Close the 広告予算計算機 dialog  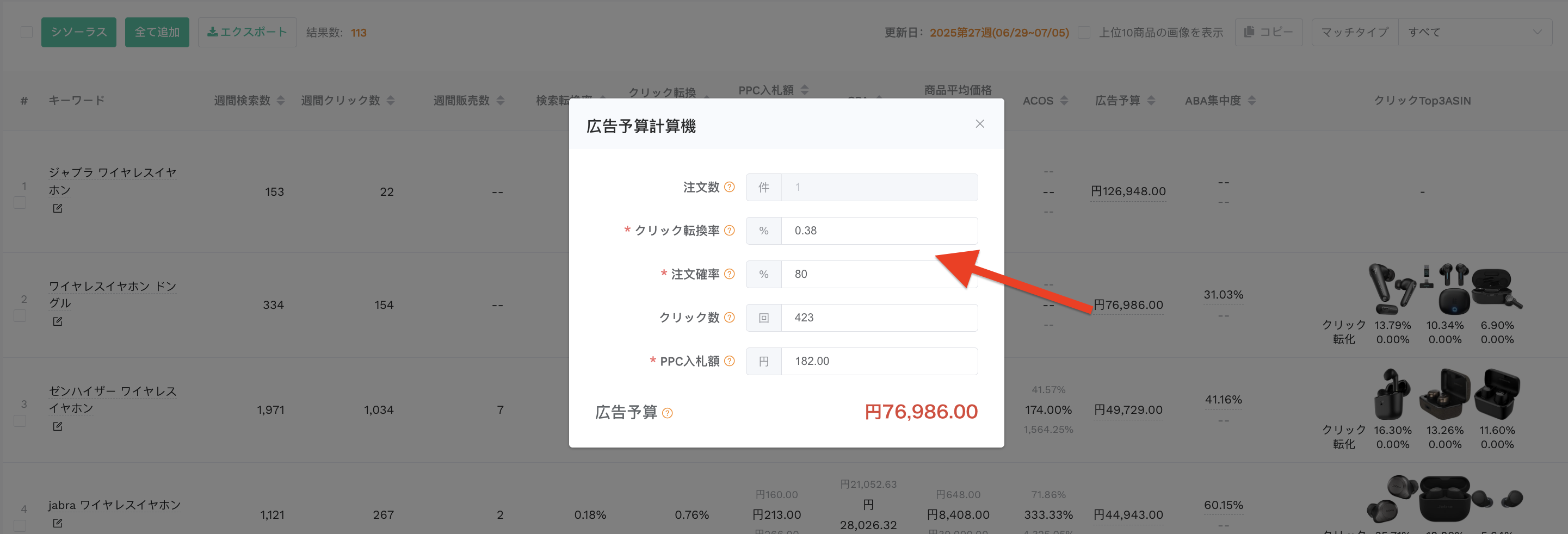coord(979,124)
